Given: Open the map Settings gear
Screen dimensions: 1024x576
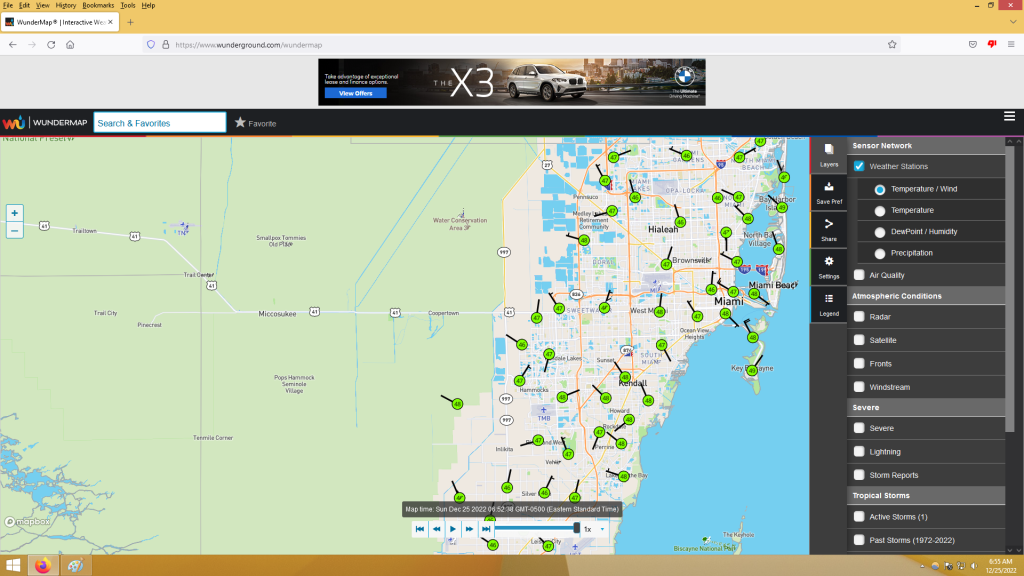Looking at the screenshot, I should point(829,267).
